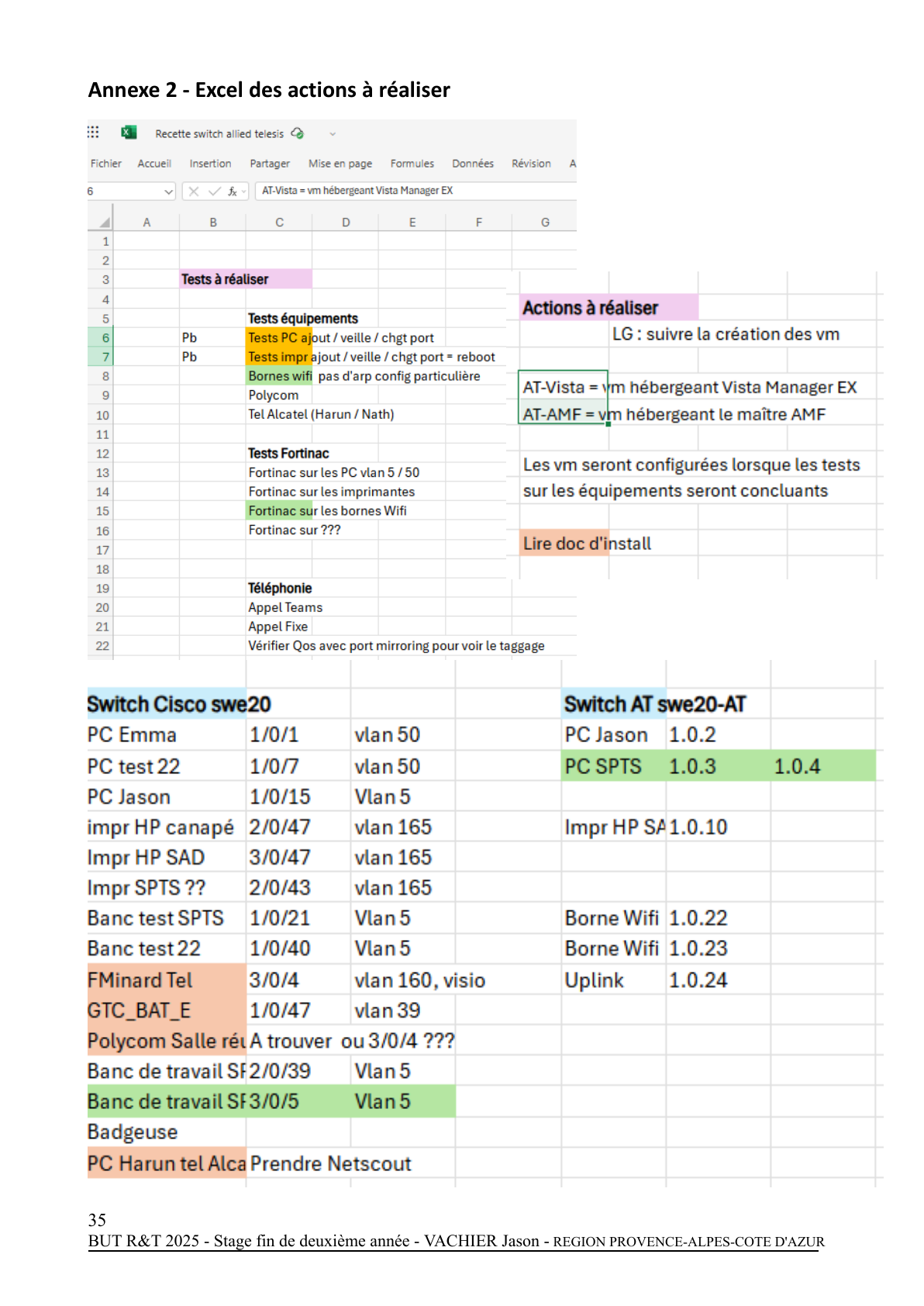Click Fortinac sur les imprimantes cell
The width and height of the screenshot is (924, 1306).
332,492
